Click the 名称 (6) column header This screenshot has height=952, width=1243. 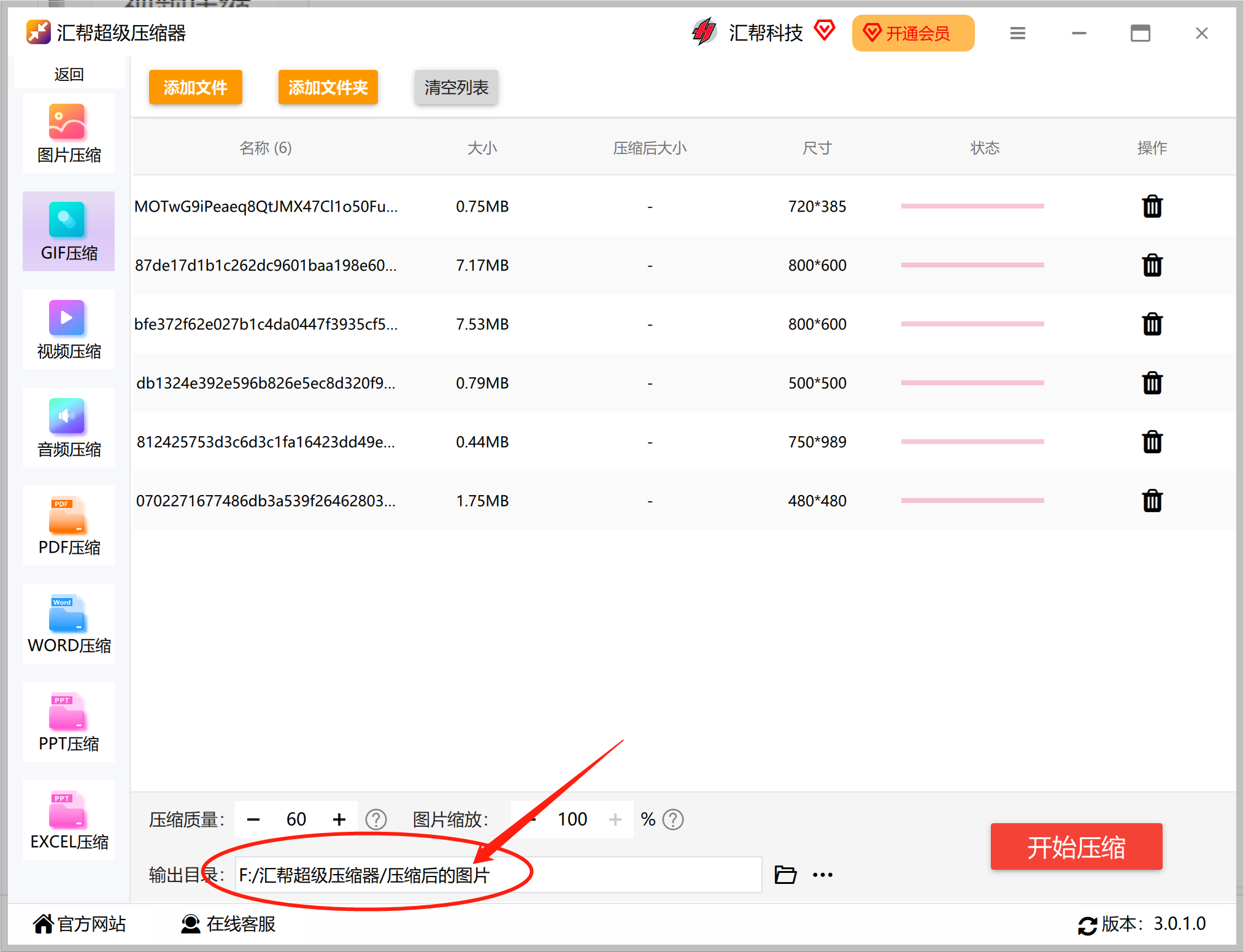[x=265, y=148]
